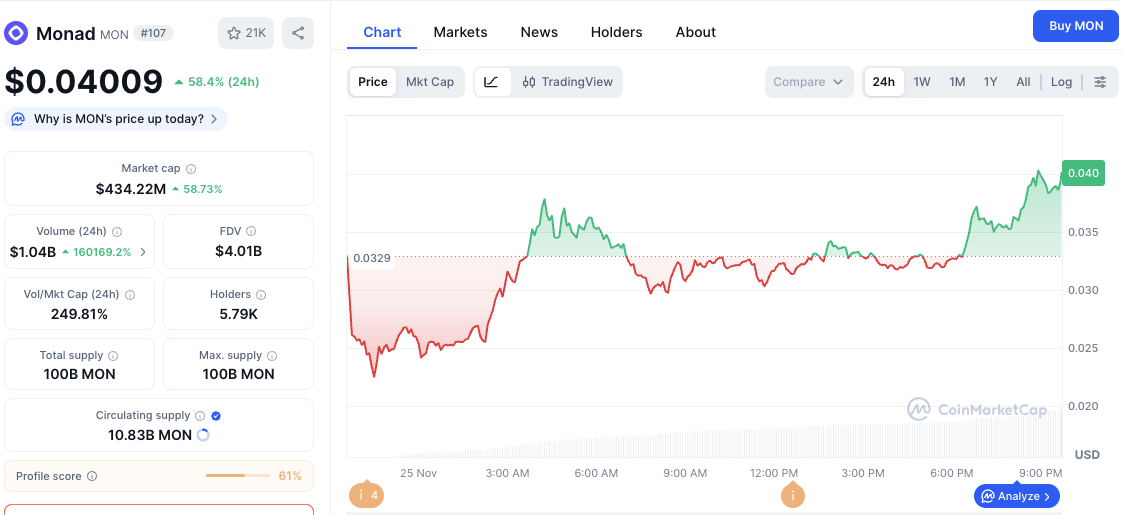
Task: Click the FDV info icon
Action: point(251,231)
